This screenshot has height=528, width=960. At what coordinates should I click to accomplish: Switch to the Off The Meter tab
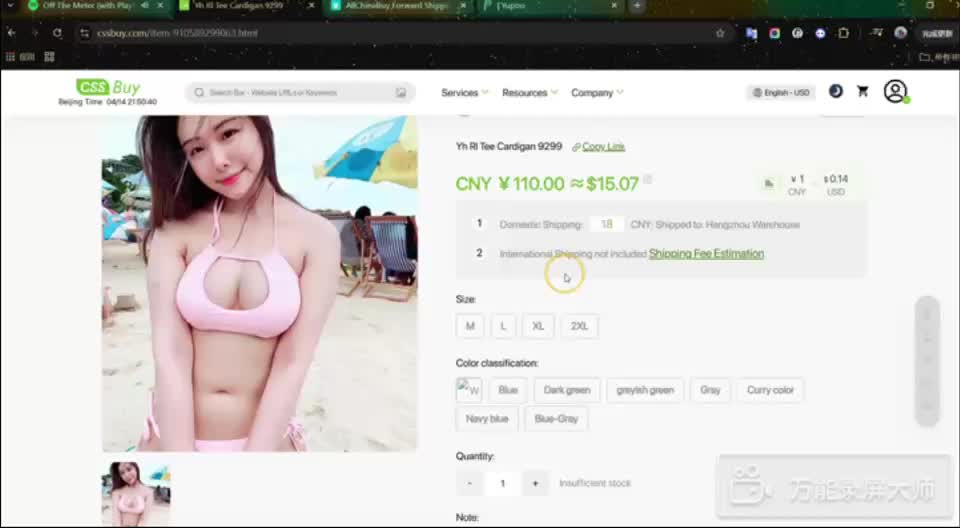(86, 6)
